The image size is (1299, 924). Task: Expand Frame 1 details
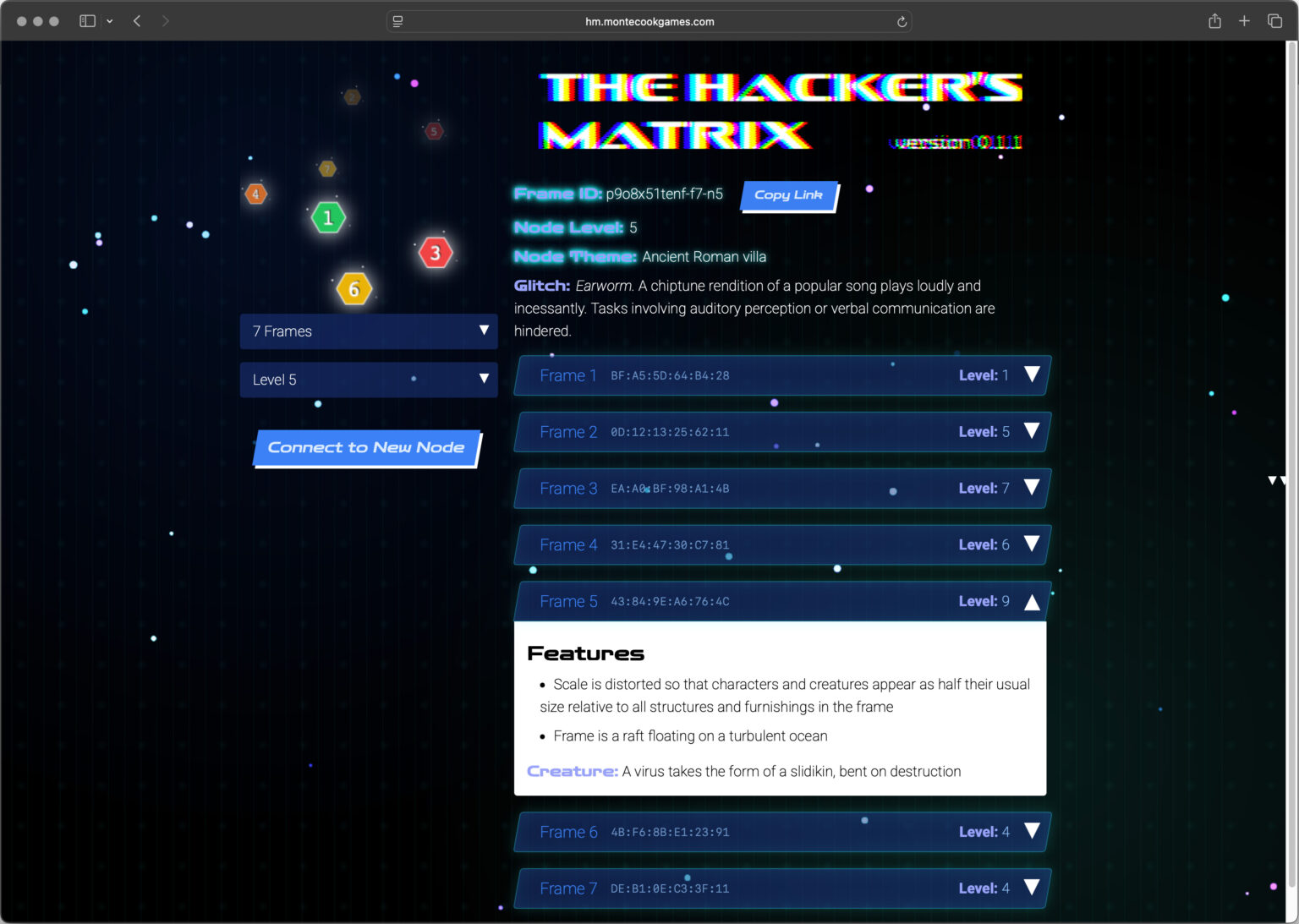1032,375
